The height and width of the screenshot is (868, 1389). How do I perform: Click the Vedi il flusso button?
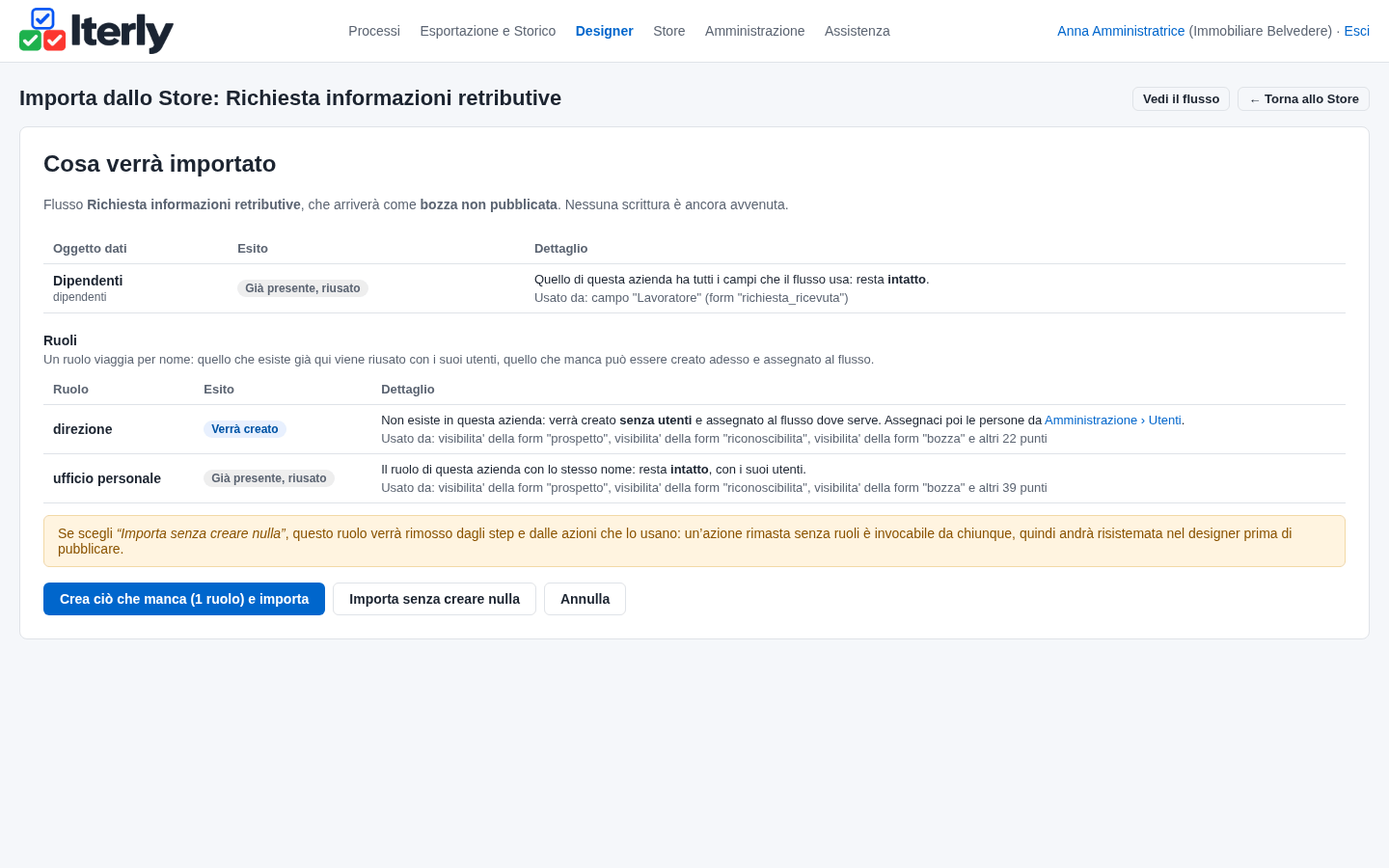(x=1181, y=99)
